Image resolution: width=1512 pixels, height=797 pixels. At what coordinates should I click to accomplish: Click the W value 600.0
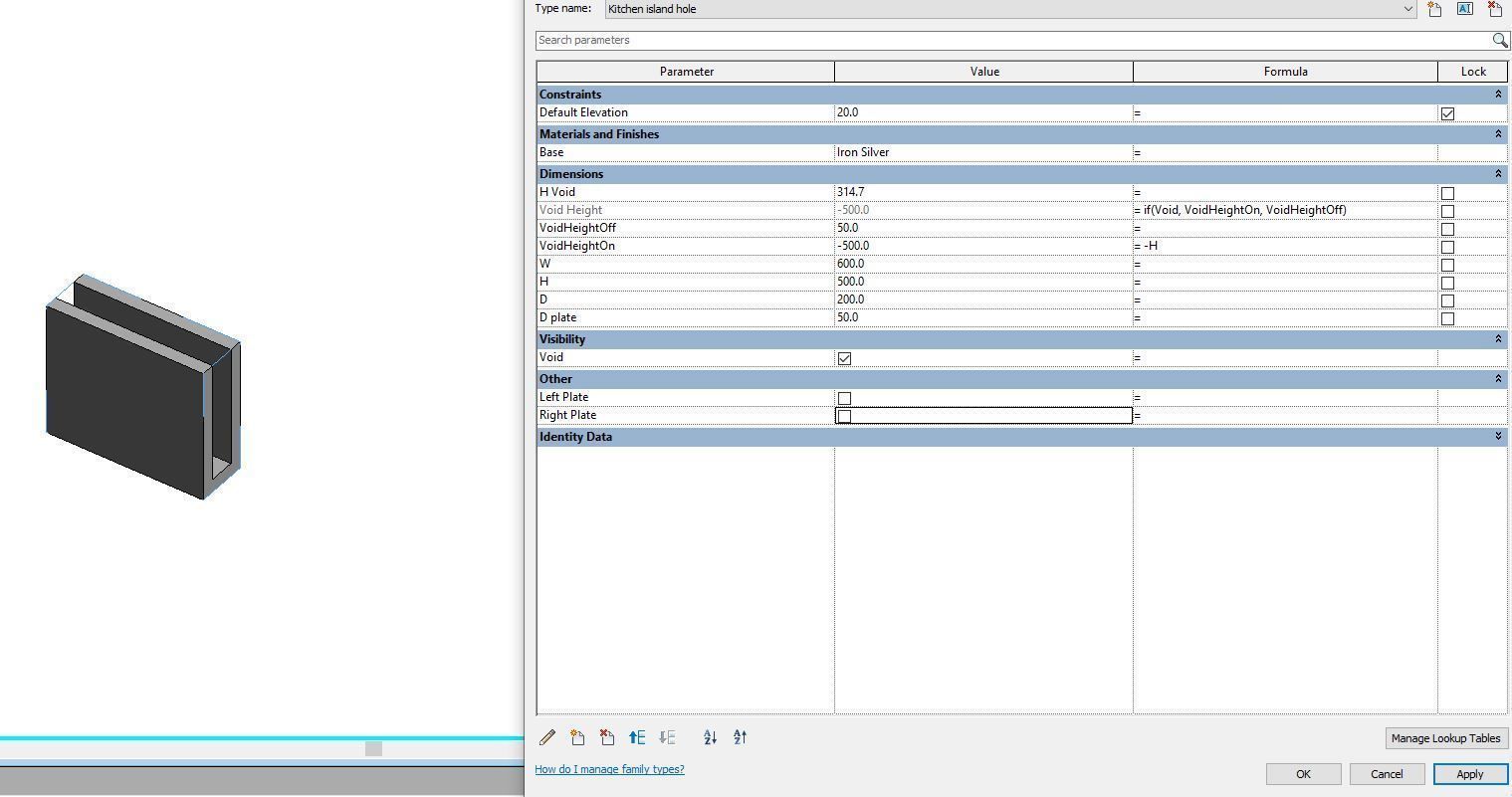[983, 264]
